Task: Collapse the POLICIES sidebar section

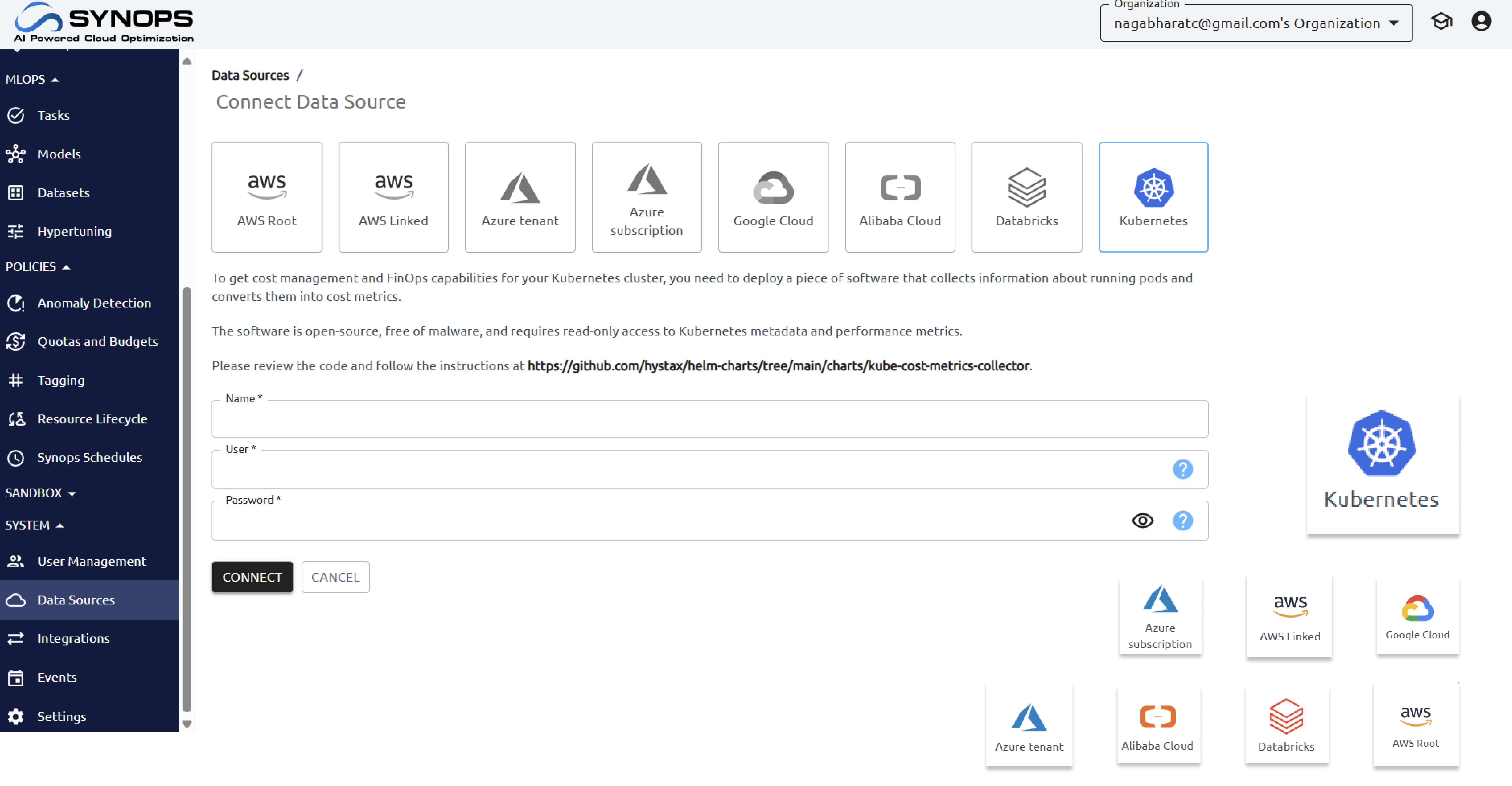Action: (38, 267)
